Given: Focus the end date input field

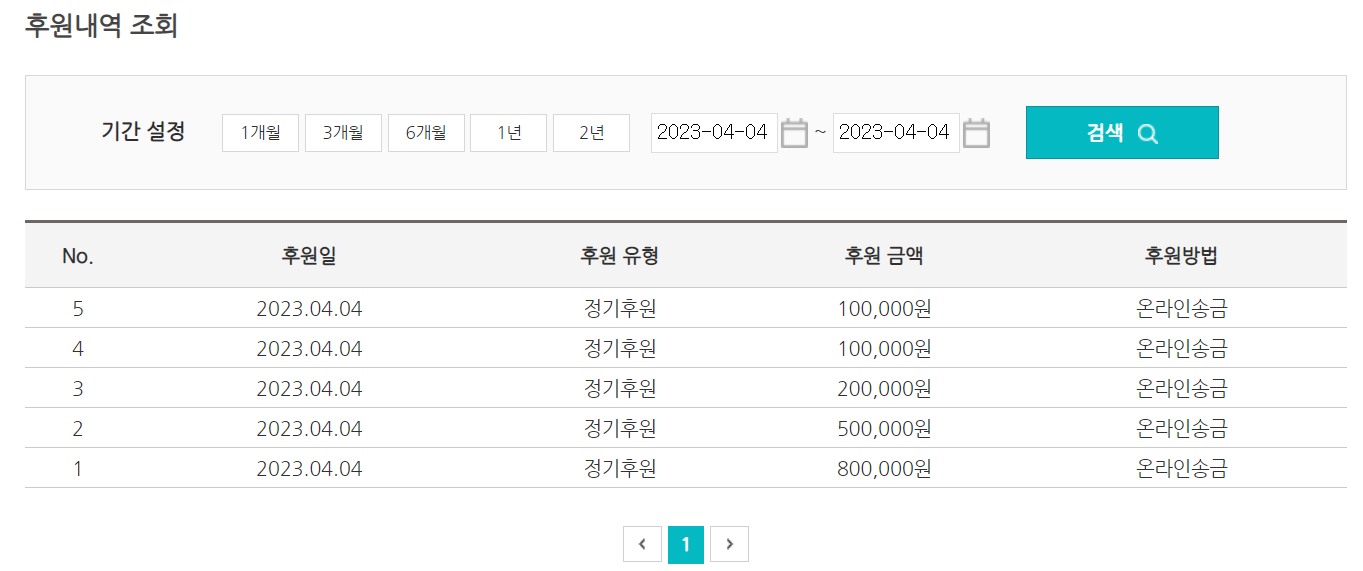Looking at the screenshot, I should click(896, 133).
